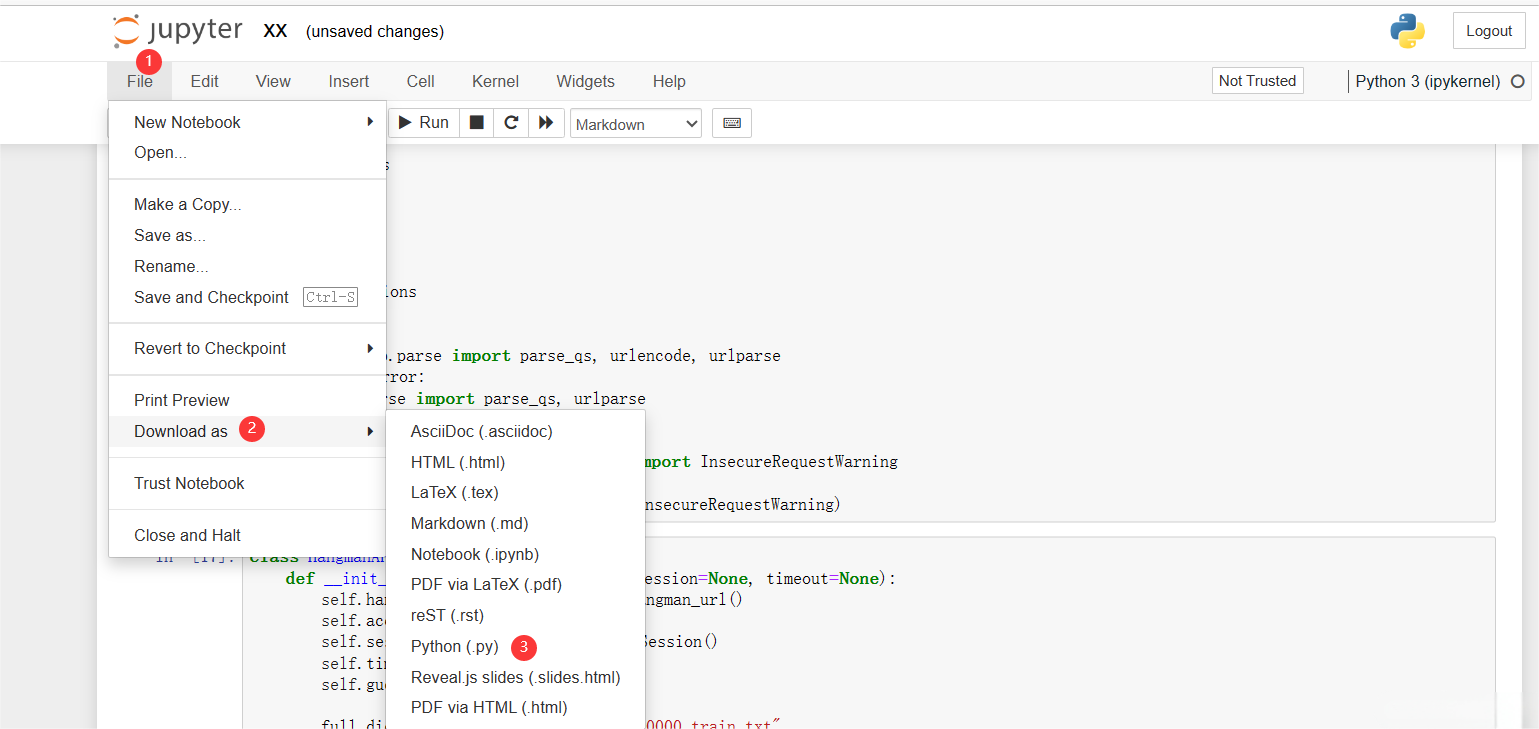The height and width of the screenshot is (729, 1539).
Task: Open the File menu
Action: pos(140,81)
